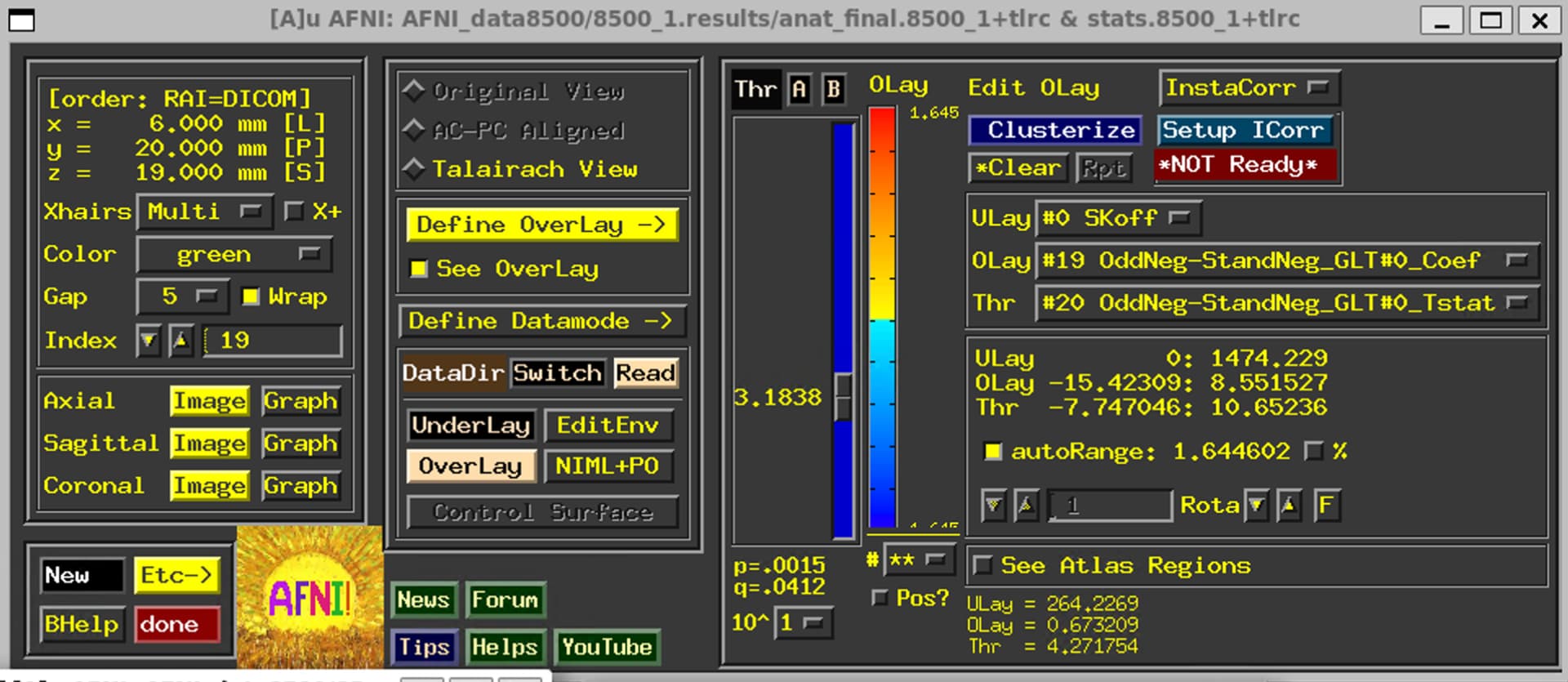Enable See Atlas Regions
1568x682 pixels.
[x=983, y=565]
